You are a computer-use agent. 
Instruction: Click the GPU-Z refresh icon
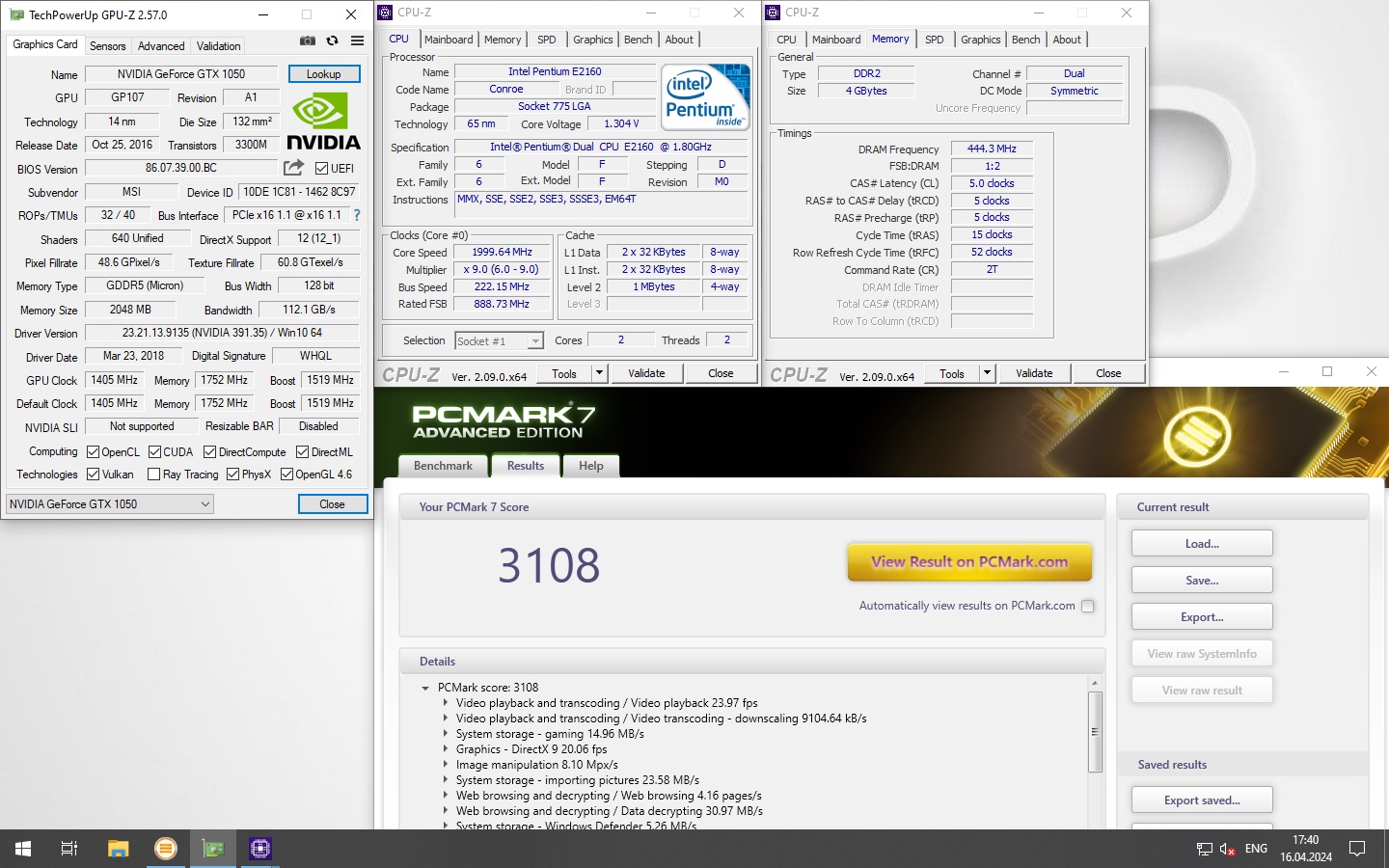coord(333,41)
